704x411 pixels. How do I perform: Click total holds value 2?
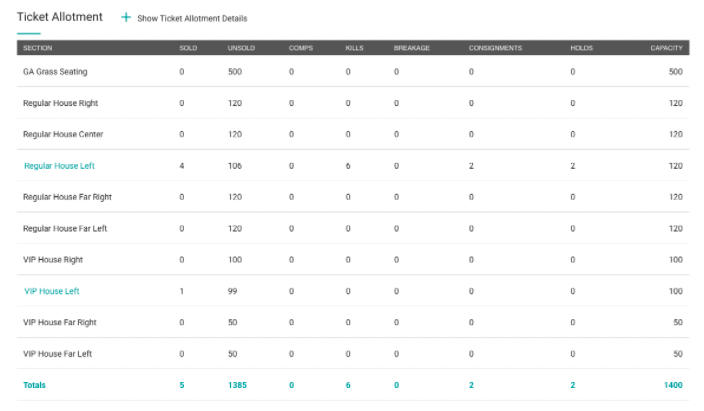pos(573,385)
